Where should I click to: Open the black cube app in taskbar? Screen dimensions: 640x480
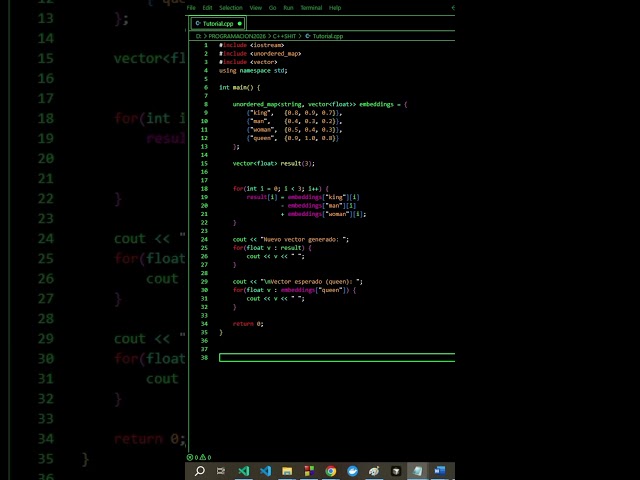tap(396, 471)
